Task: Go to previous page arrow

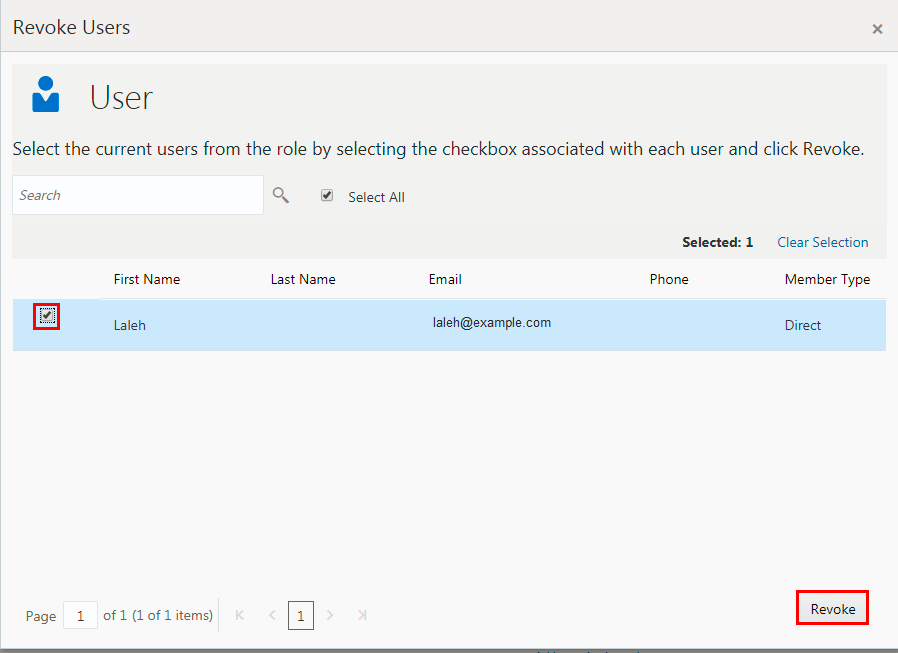Action: [x=272, y=615]
